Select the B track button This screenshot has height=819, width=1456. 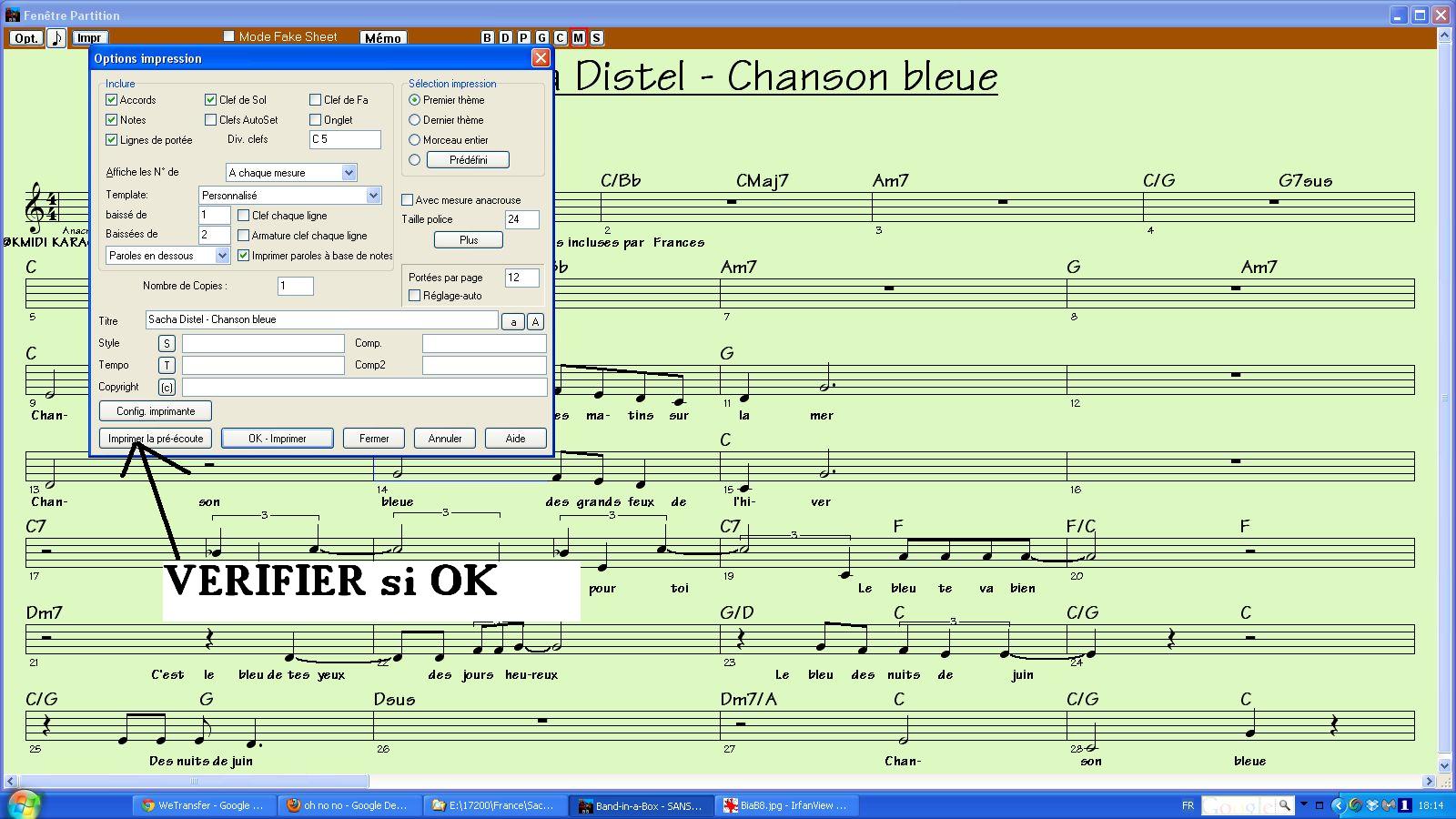coord(487,37)
